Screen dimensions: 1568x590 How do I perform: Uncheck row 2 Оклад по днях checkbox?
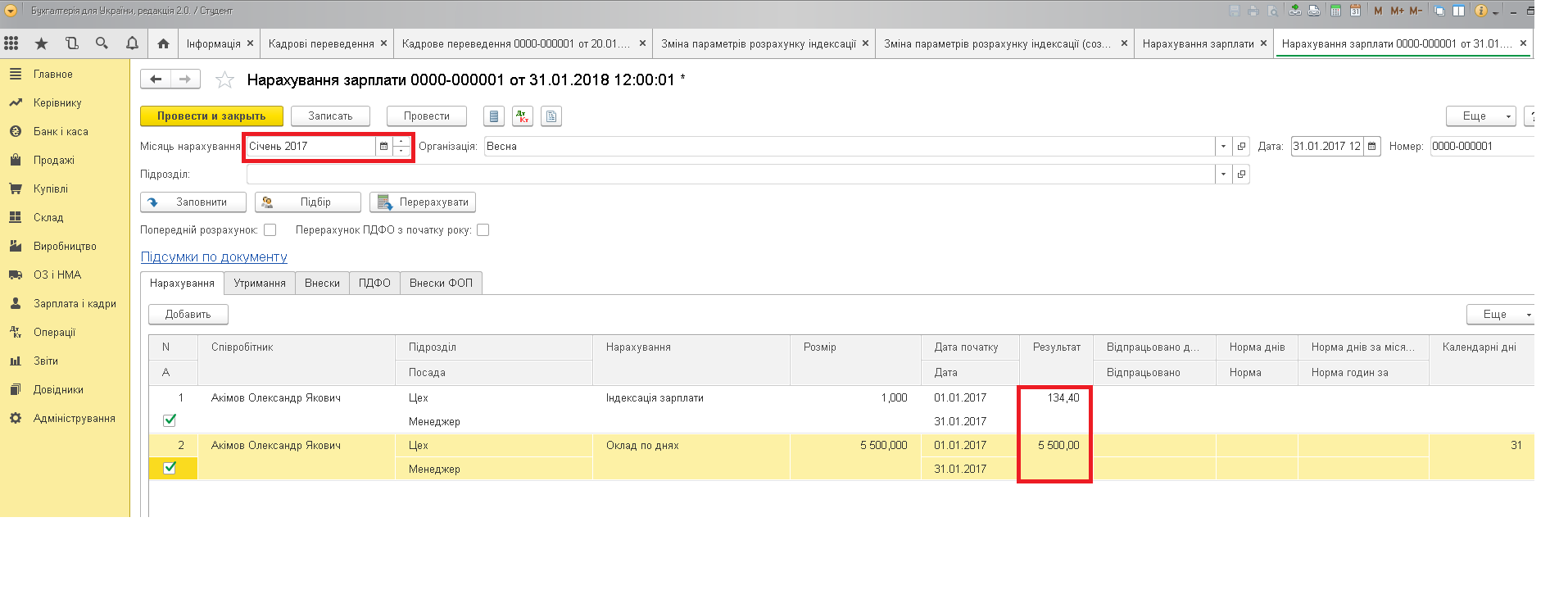[170, 468]
